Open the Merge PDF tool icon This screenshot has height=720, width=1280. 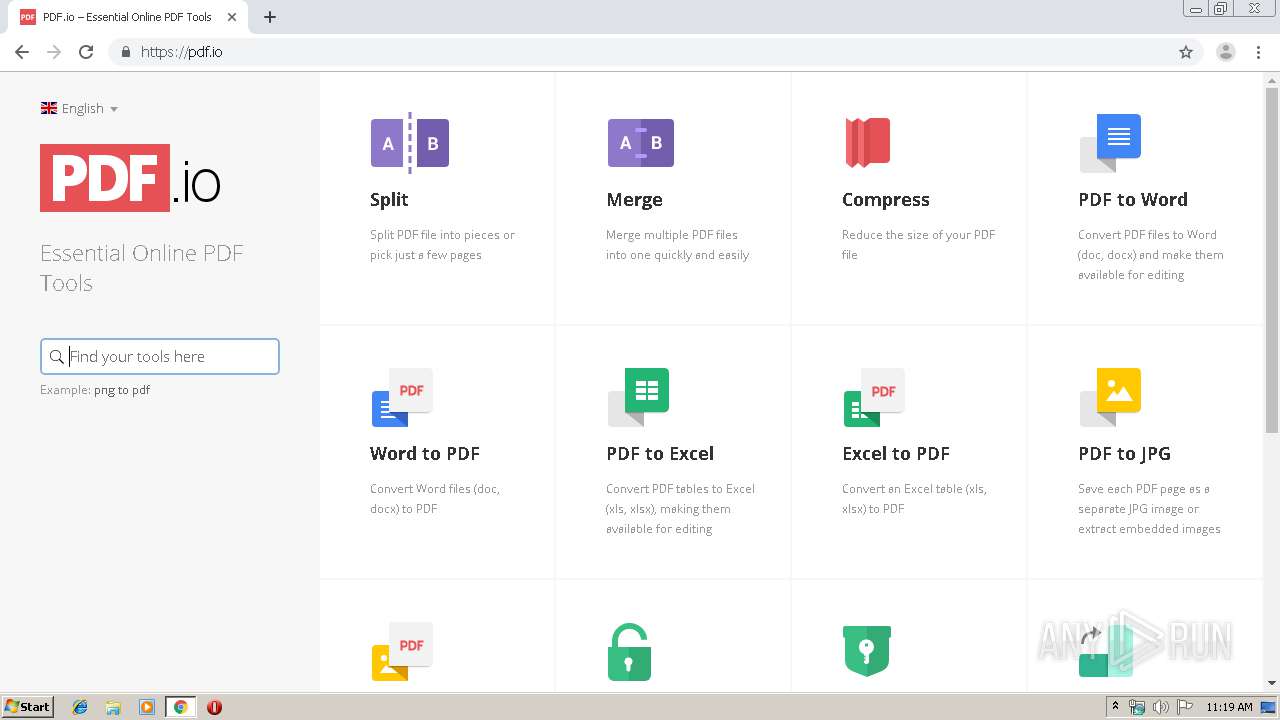(x=640, y=143)
